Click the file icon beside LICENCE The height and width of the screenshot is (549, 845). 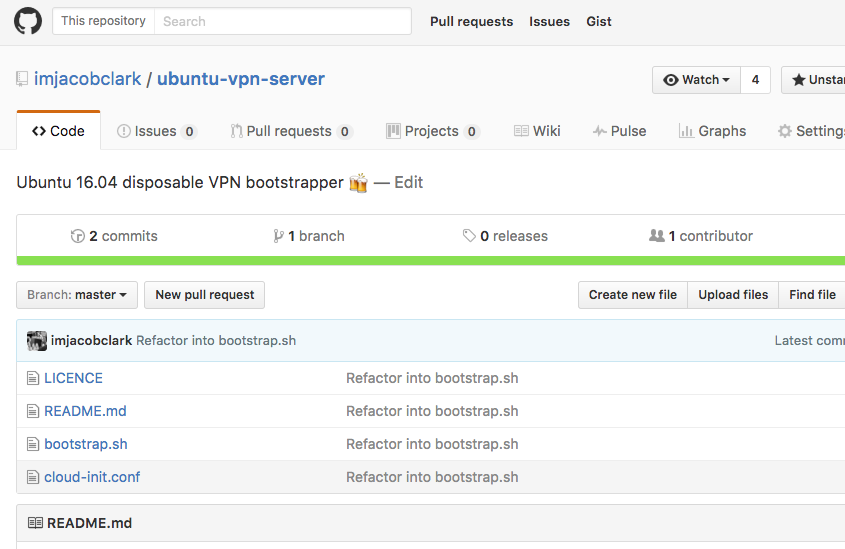33,378
